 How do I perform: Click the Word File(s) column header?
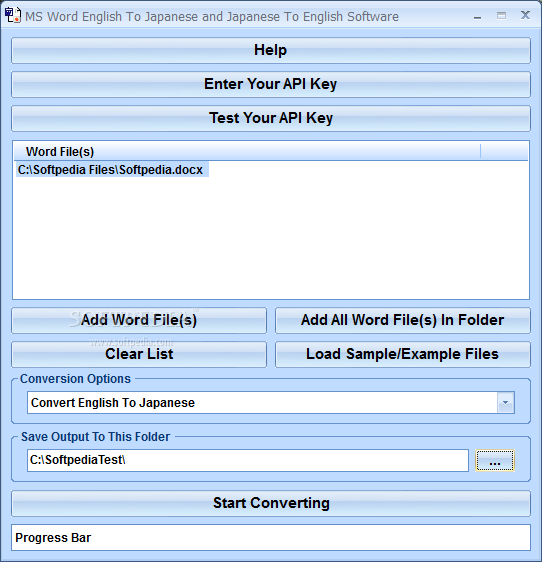tap(247, 152)
